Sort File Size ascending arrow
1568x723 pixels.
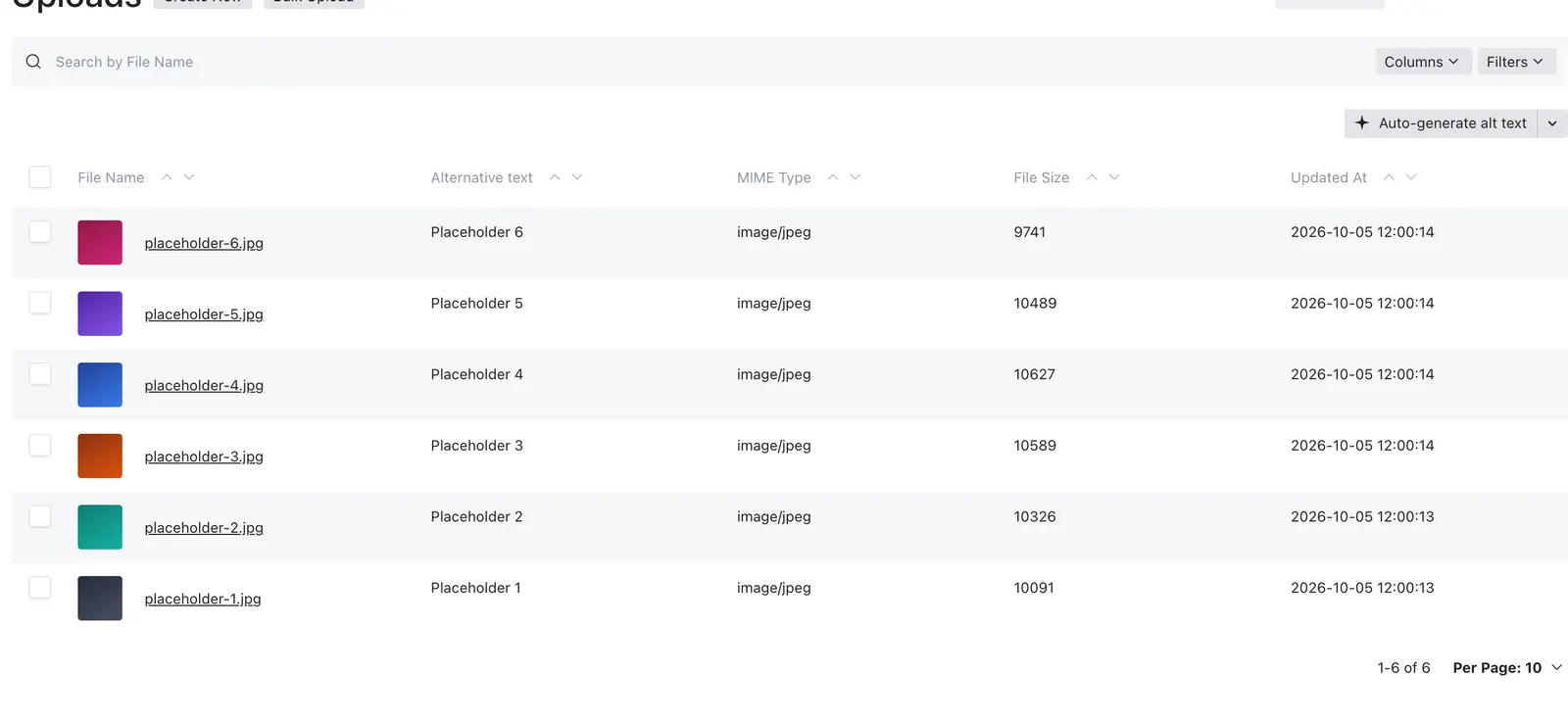[1092, 177]
